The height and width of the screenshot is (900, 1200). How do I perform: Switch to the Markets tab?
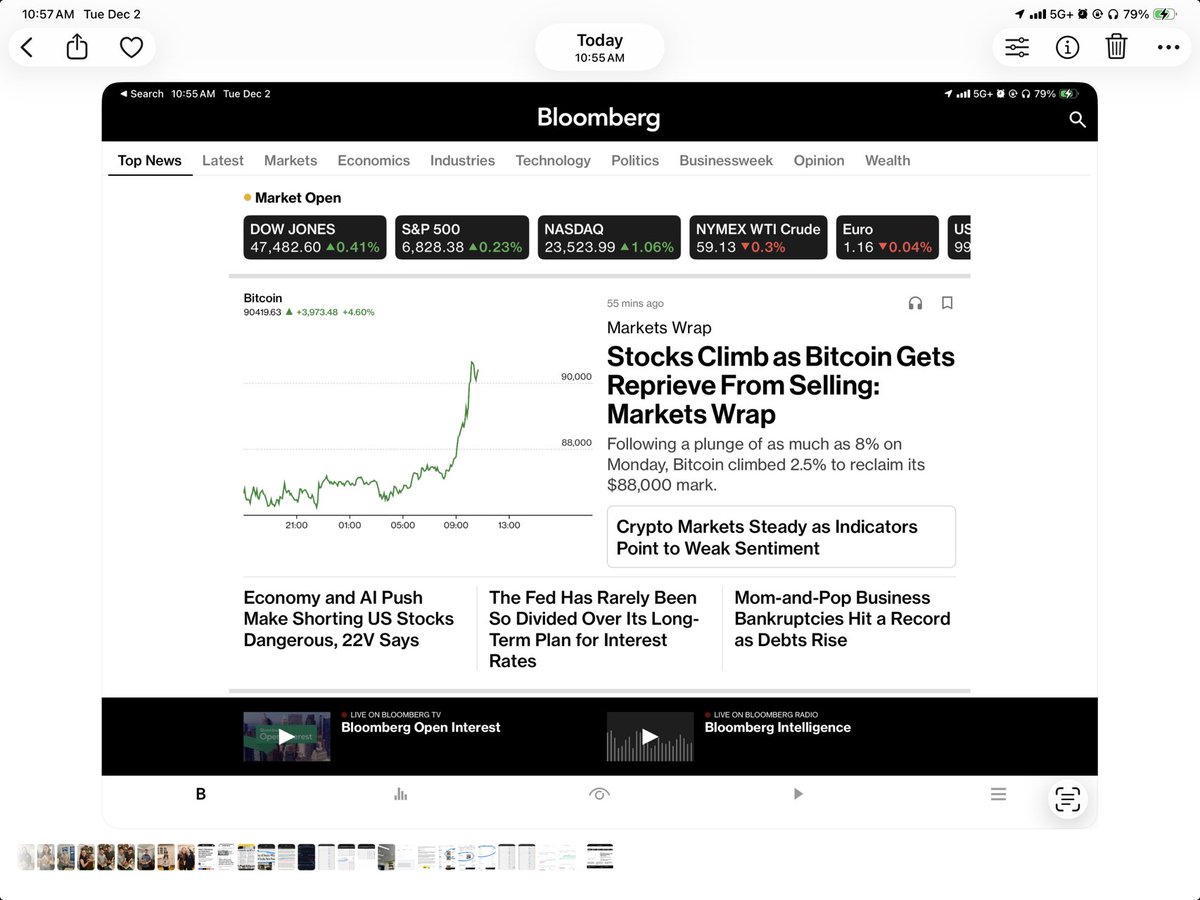pyautogui.click(x=290, y=160)
